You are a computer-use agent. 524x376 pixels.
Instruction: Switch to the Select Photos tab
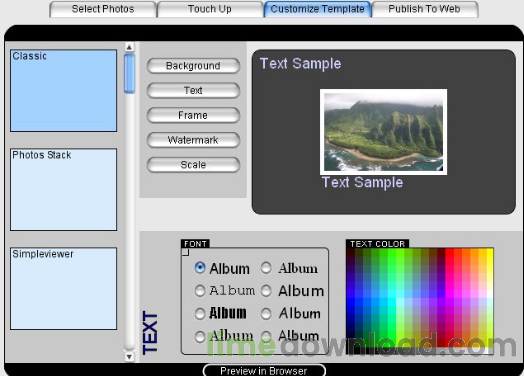(x=103, y=9)
